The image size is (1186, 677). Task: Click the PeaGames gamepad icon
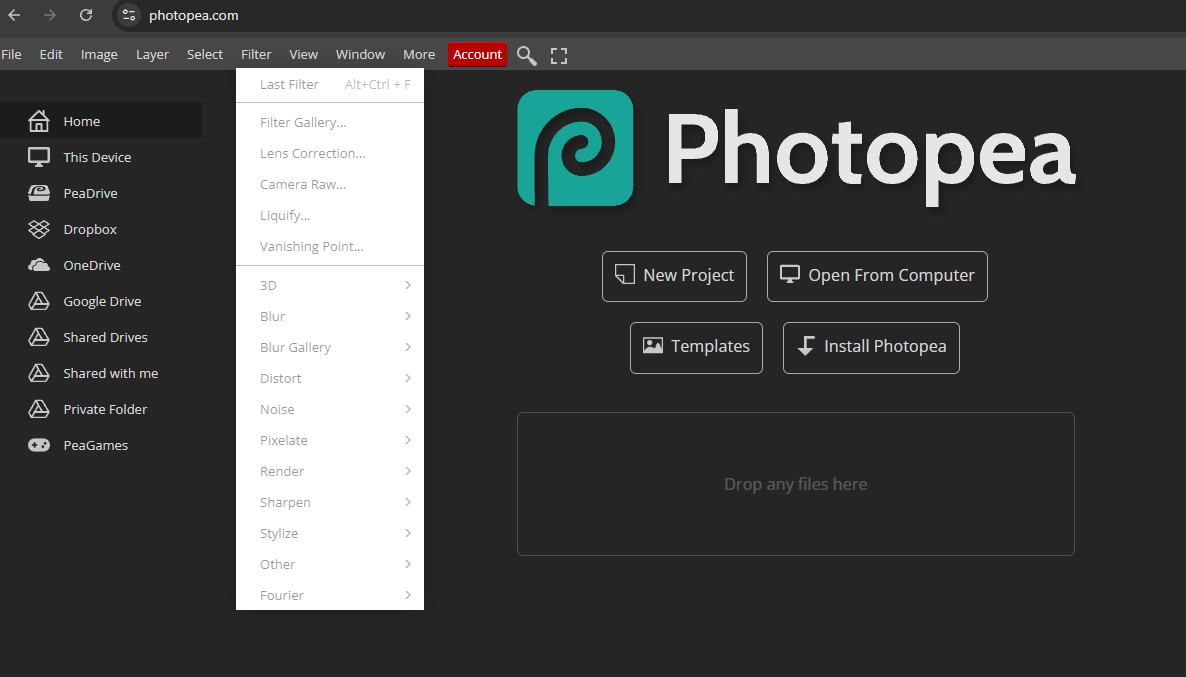click(39, 445)
